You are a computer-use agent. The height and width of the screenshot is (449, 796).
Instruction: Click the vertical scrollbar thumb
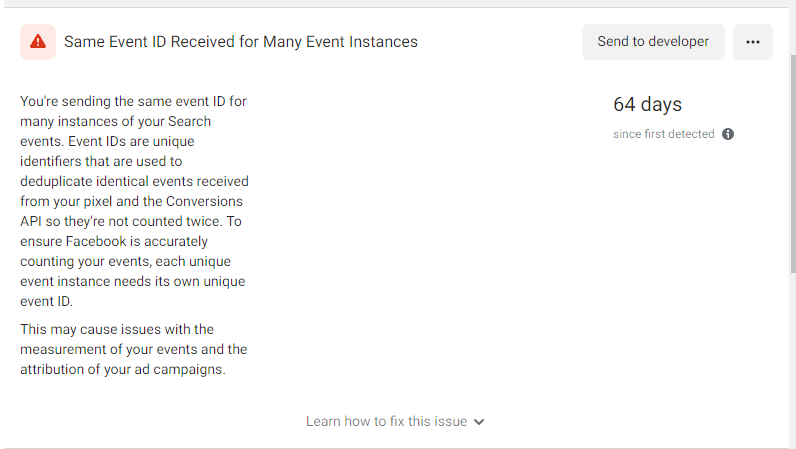[792, 164]
